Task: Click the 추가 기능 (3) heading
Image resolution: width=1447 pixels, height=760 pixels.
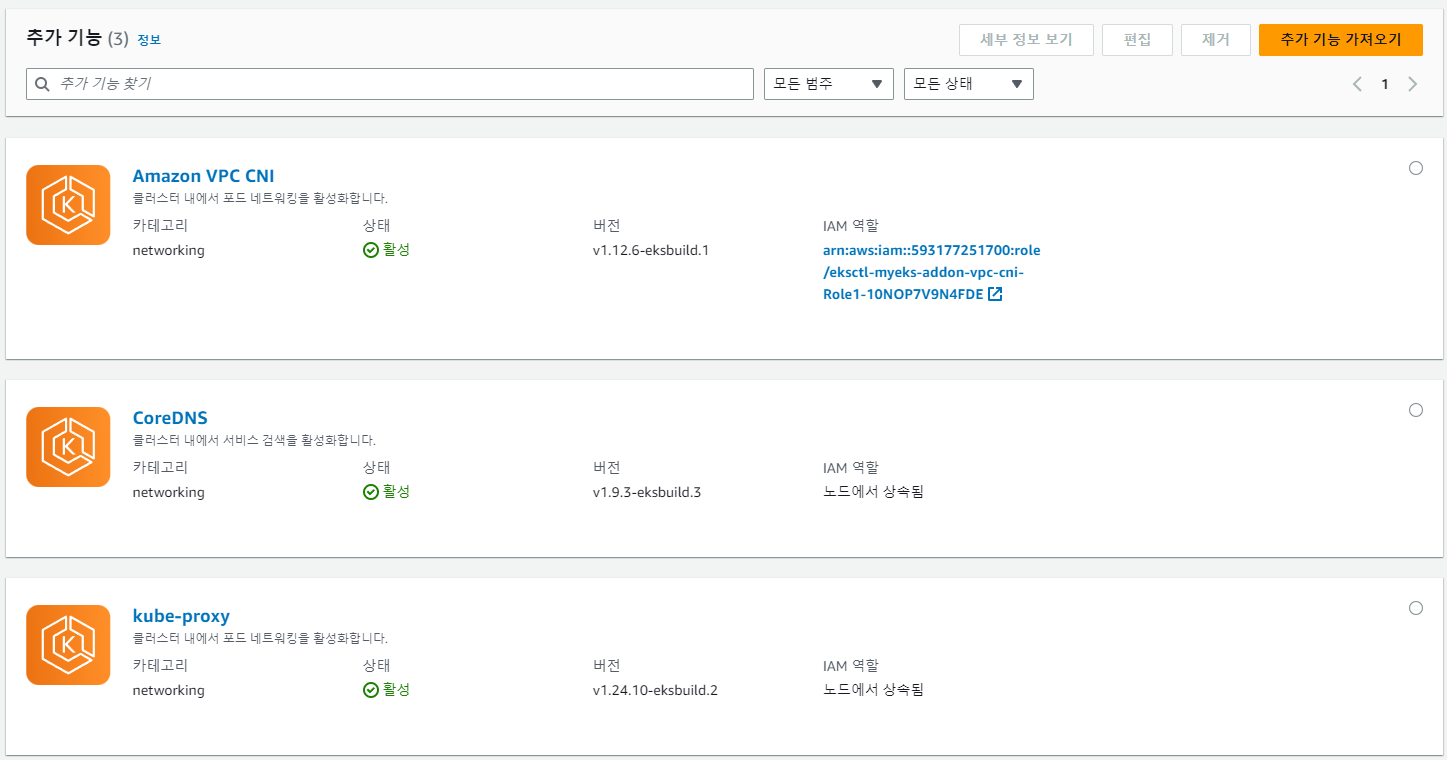Action: (x=77, y=39)
